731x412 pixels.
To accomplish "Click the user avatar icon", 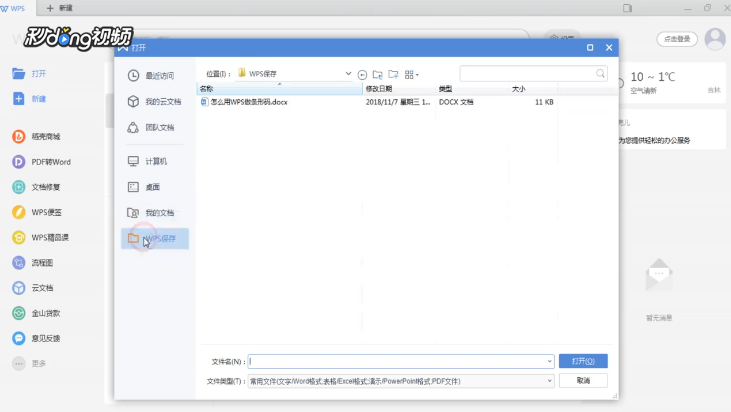I will [715, 39].
